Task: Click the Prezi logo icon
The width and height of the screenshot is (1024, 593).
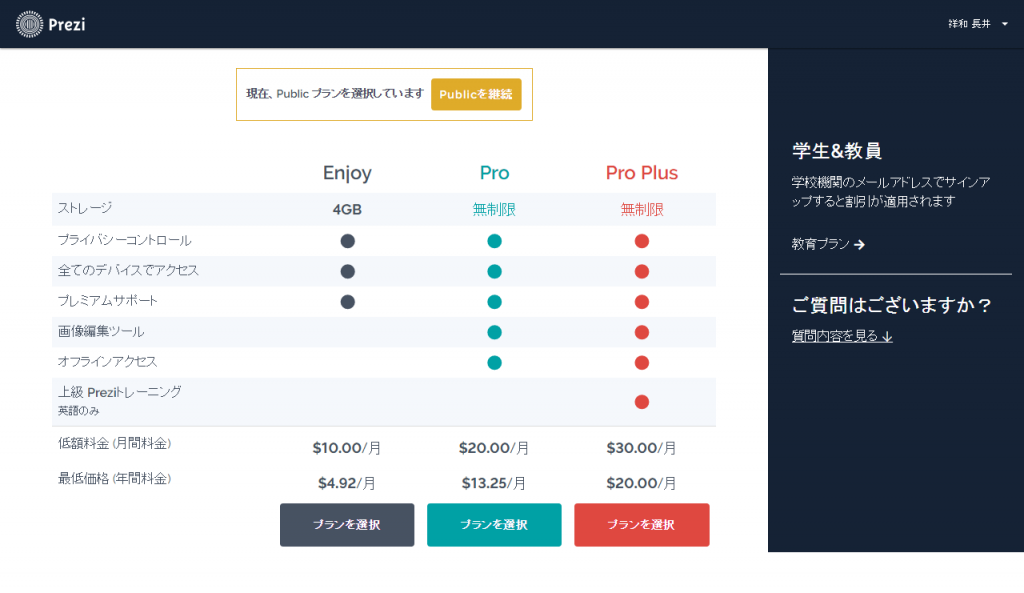Action: pos(29,24)
